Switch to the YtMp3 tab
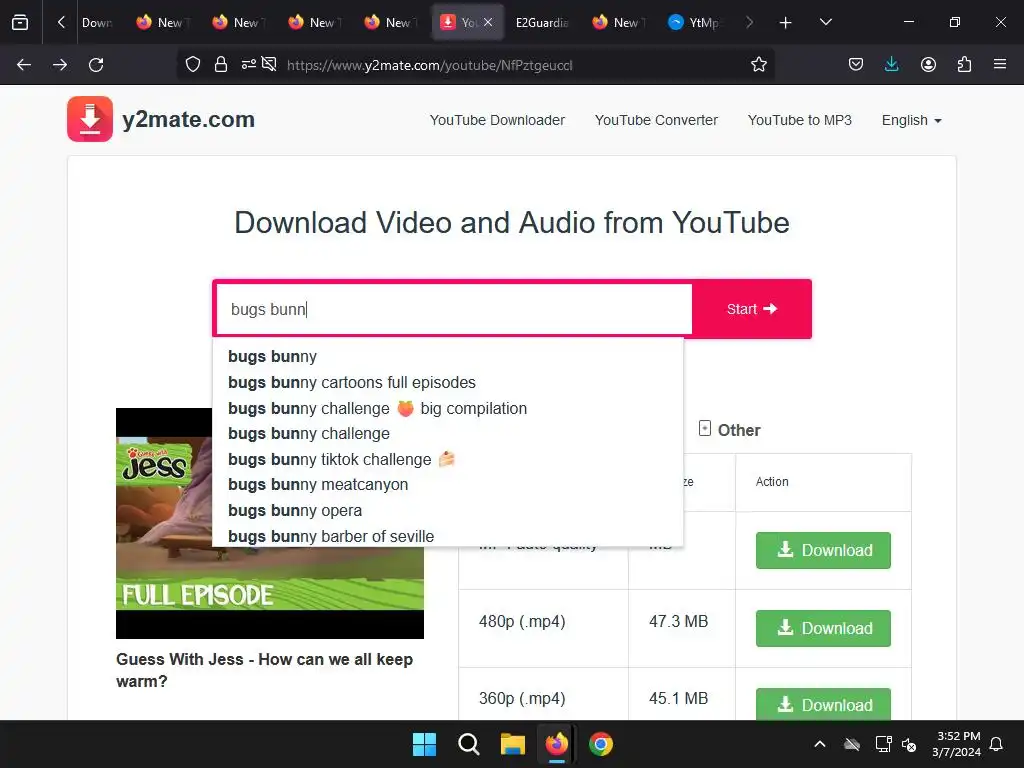This screenshot has width=1024, height=768. tap(694, 23)
